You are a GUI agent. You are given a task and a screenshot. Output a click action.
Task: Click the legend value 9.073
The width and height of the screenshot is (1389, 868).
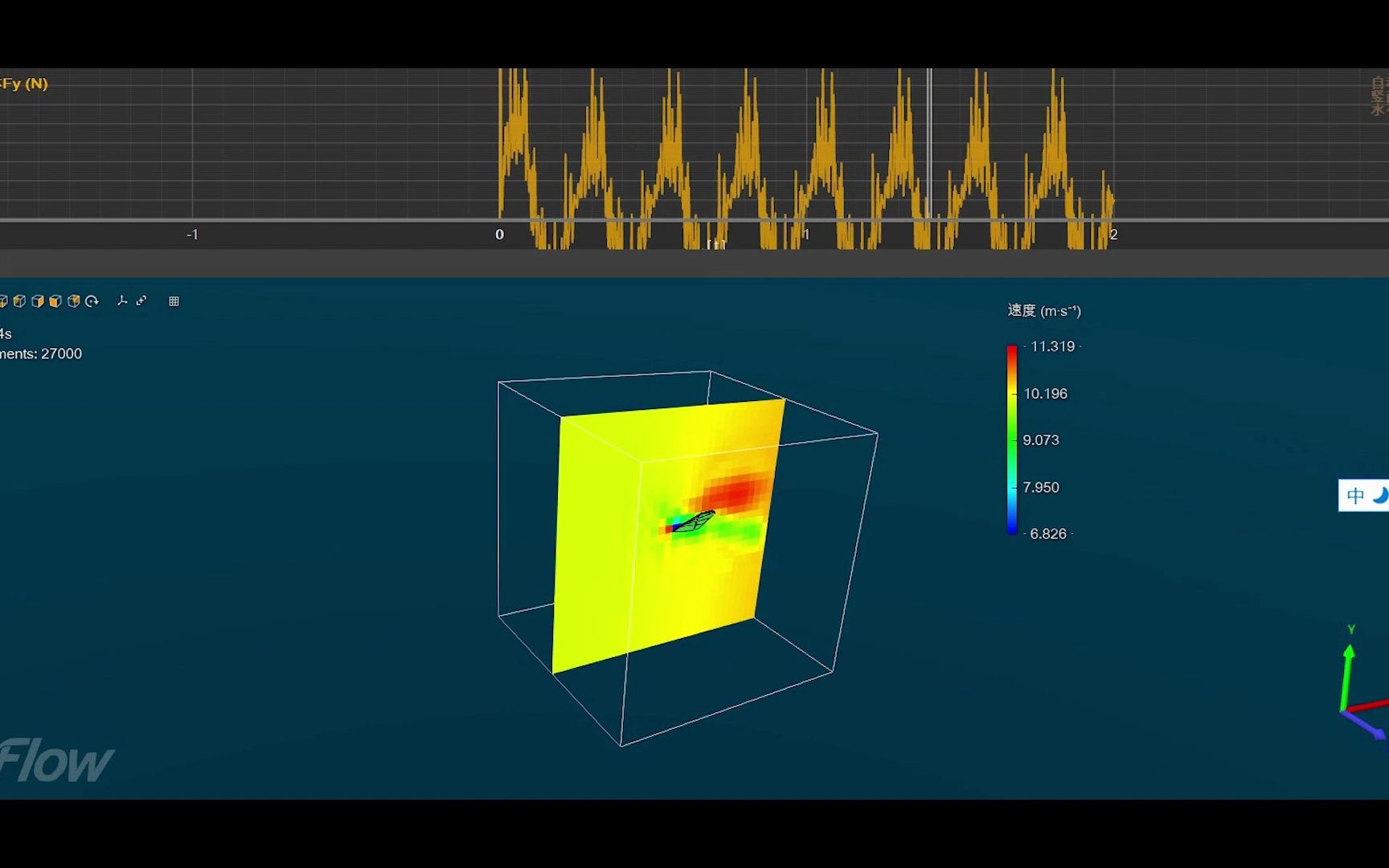click(1041, 440)
